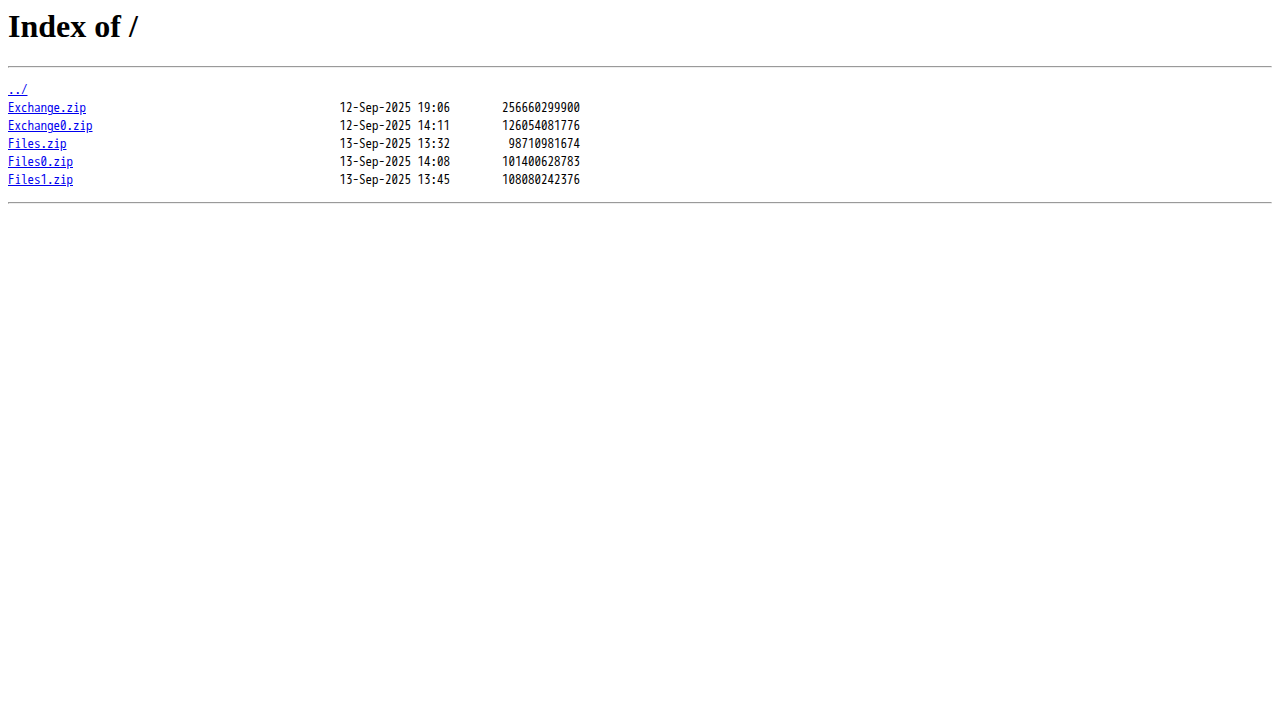The height and width of the screenshot is (720, 1280).
Task: Click the 12-Sep-2025 19:06 timestamp
Action: click(x=395, y=108)
